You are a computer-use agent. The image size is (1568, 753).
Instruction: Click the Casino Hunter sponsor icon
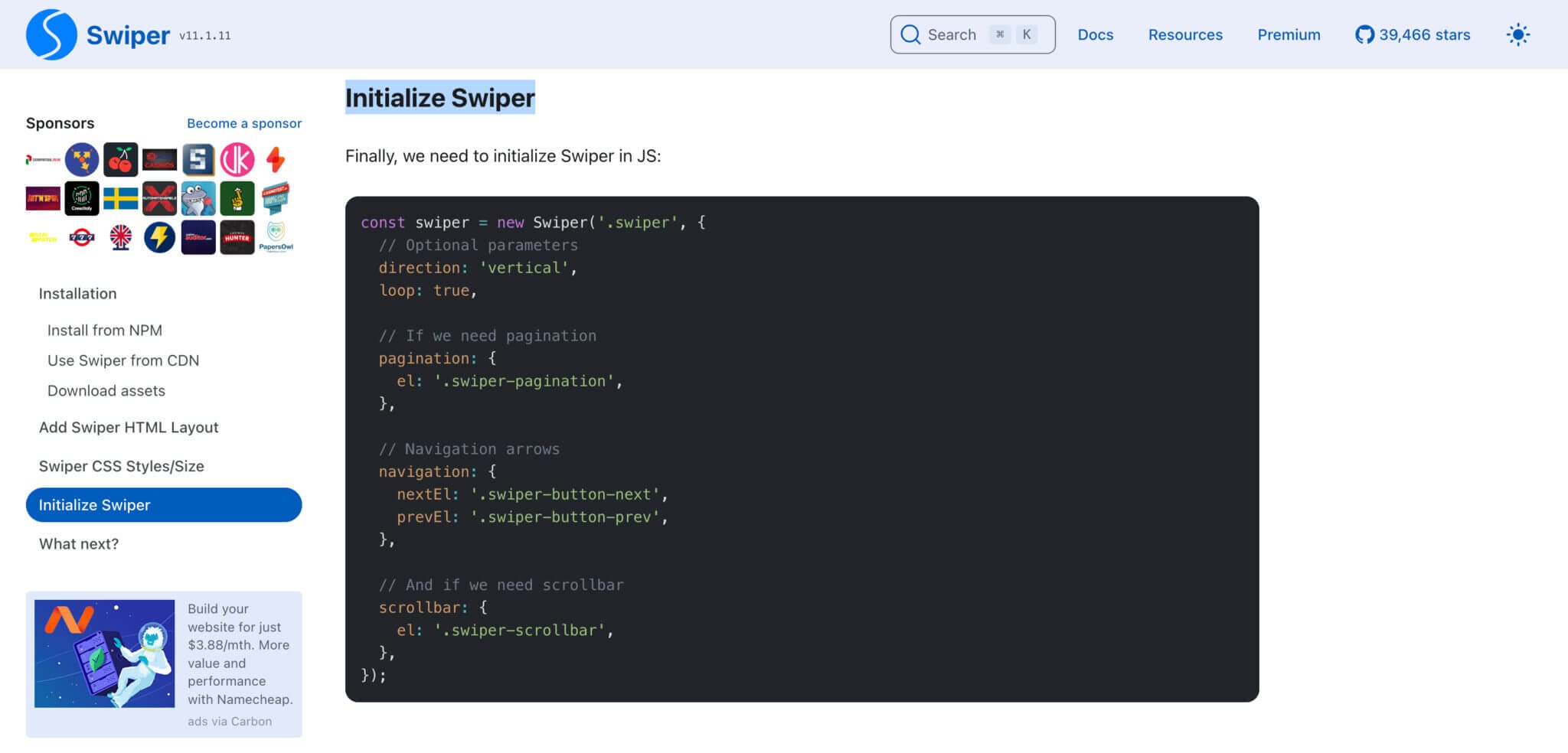tap(237, 237)
